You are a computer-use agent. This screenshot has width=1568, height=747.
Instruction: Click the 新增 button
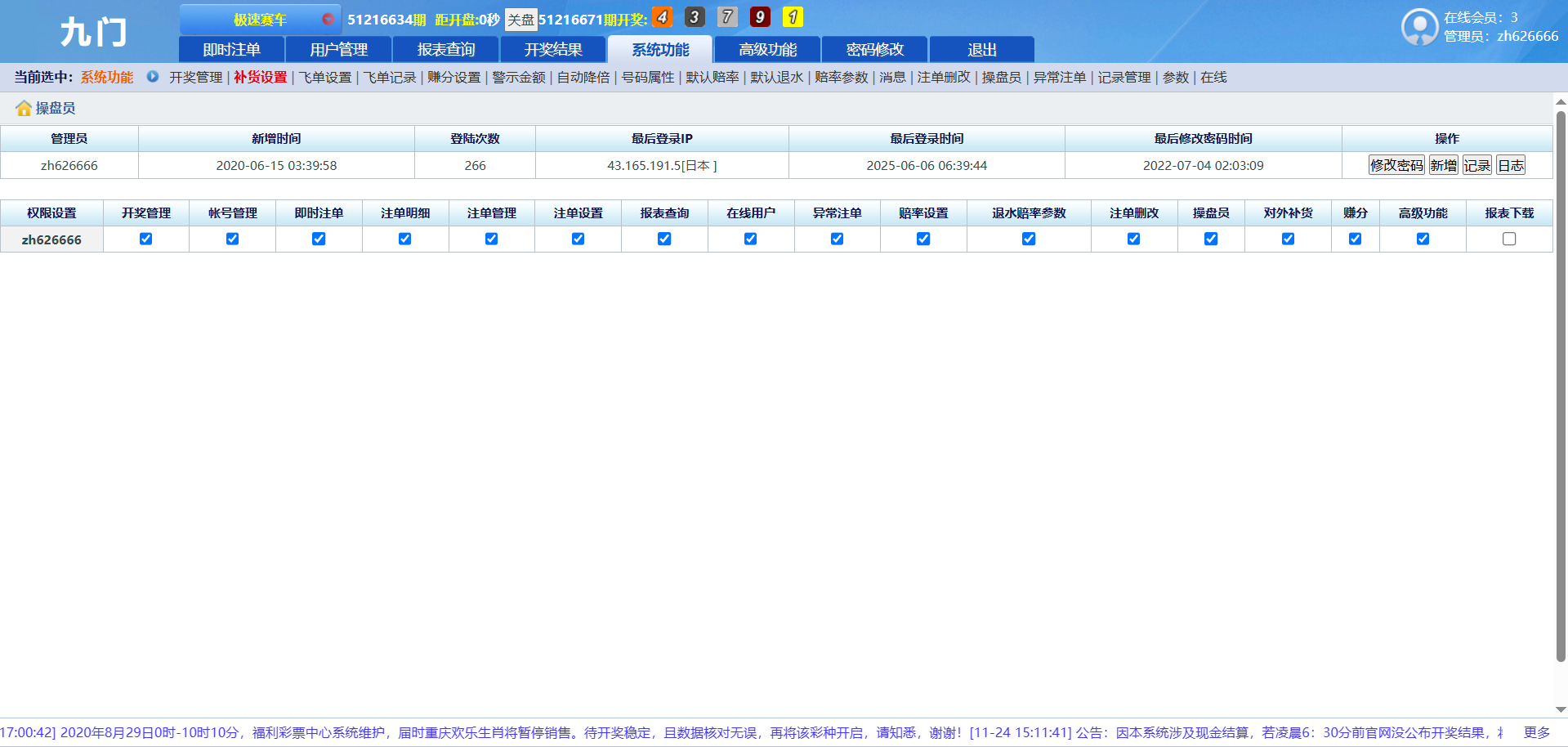1444,165
